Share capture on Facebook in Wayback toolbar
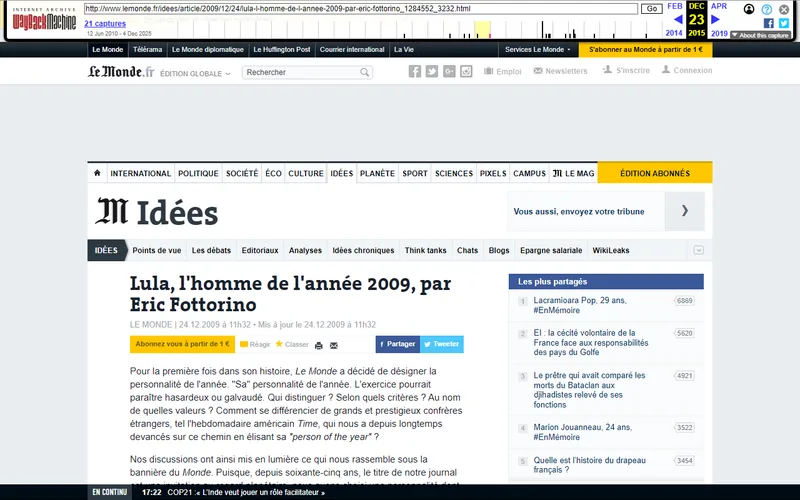The image size is (800, 500). click(x=768, y=23)
